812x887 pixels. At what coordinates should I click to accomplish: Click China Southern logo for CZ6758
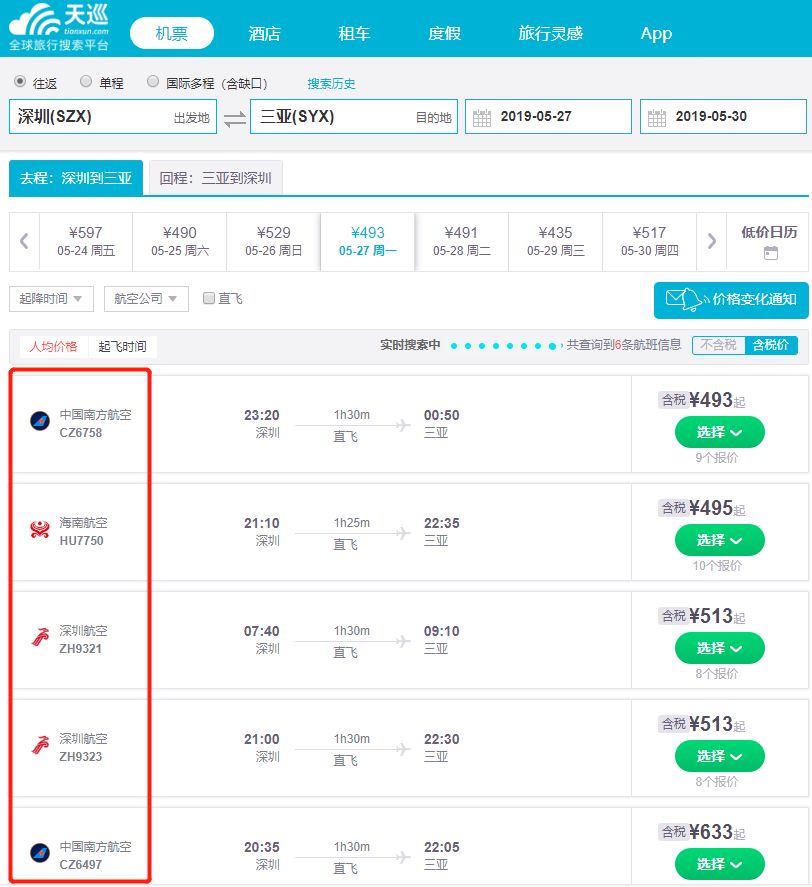[x=40, y=421]
